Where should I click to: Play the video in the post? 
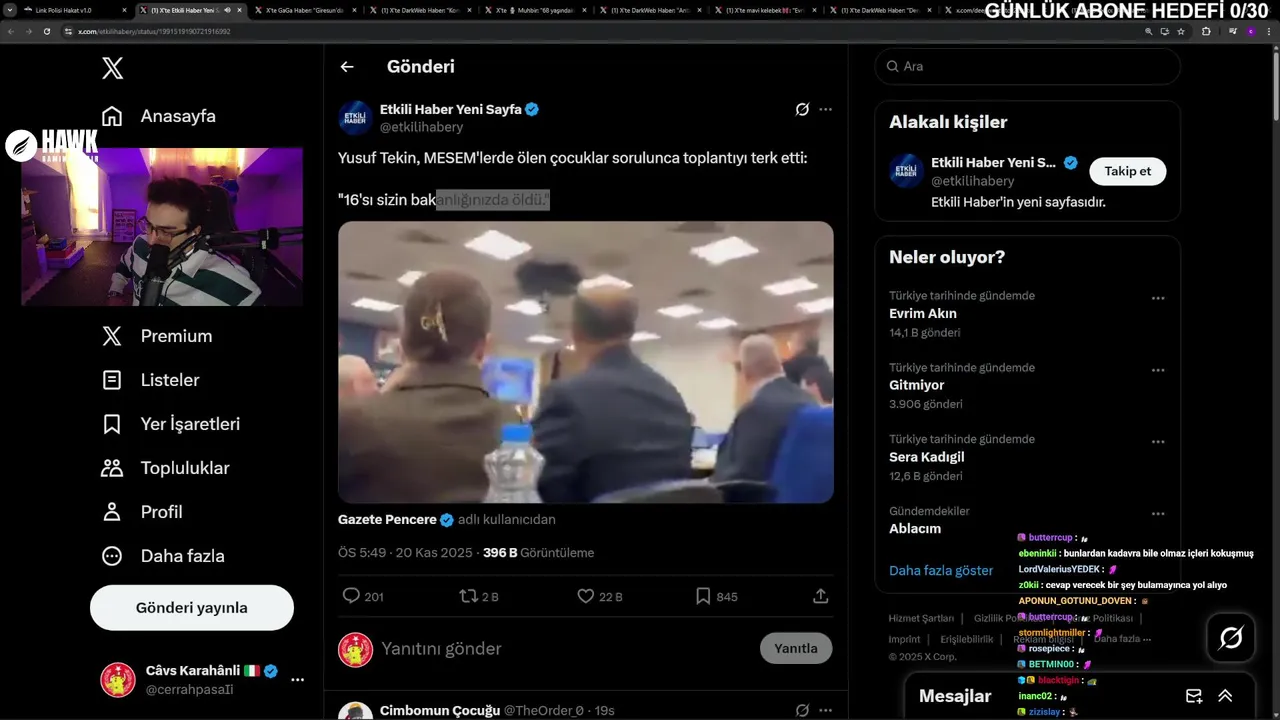pos(585,362)
